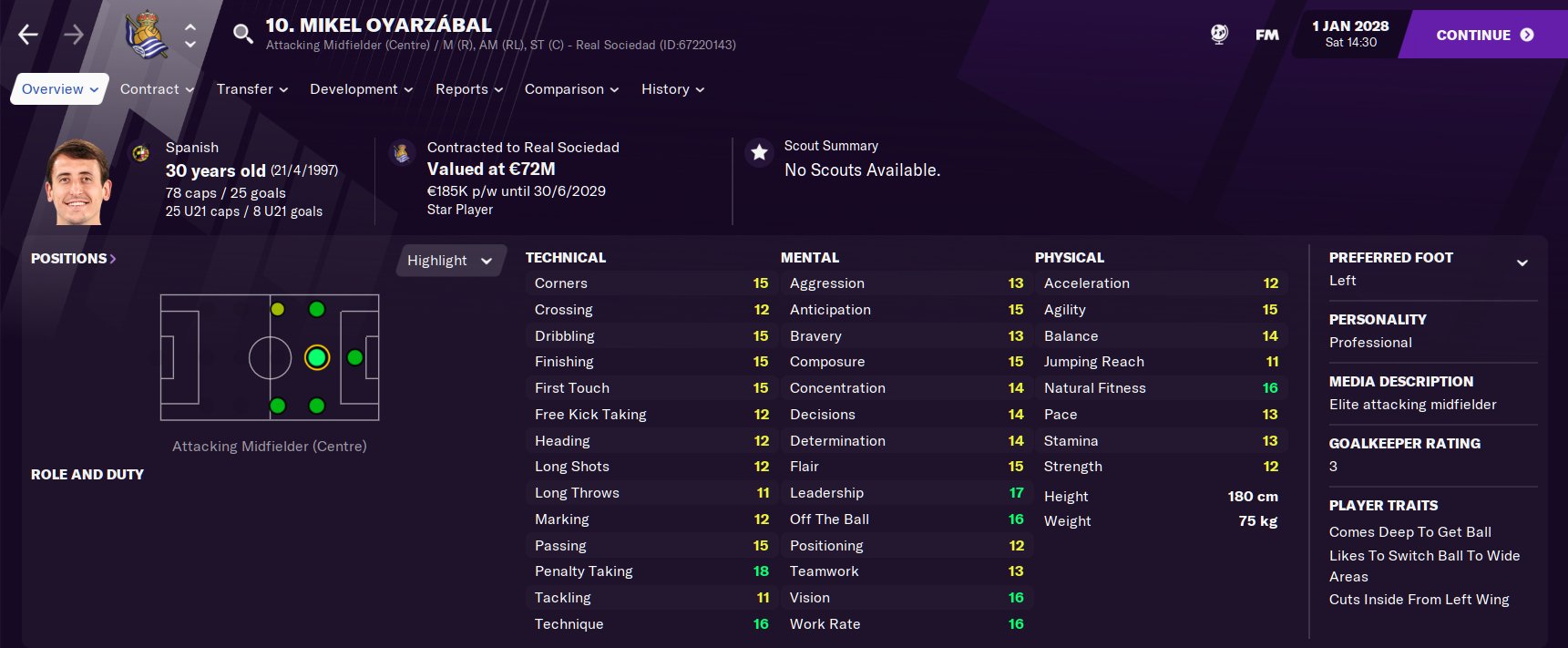Viewport: 1568px width, 648px height.
Task: Open the Positions section link
Action: point(74,259)
